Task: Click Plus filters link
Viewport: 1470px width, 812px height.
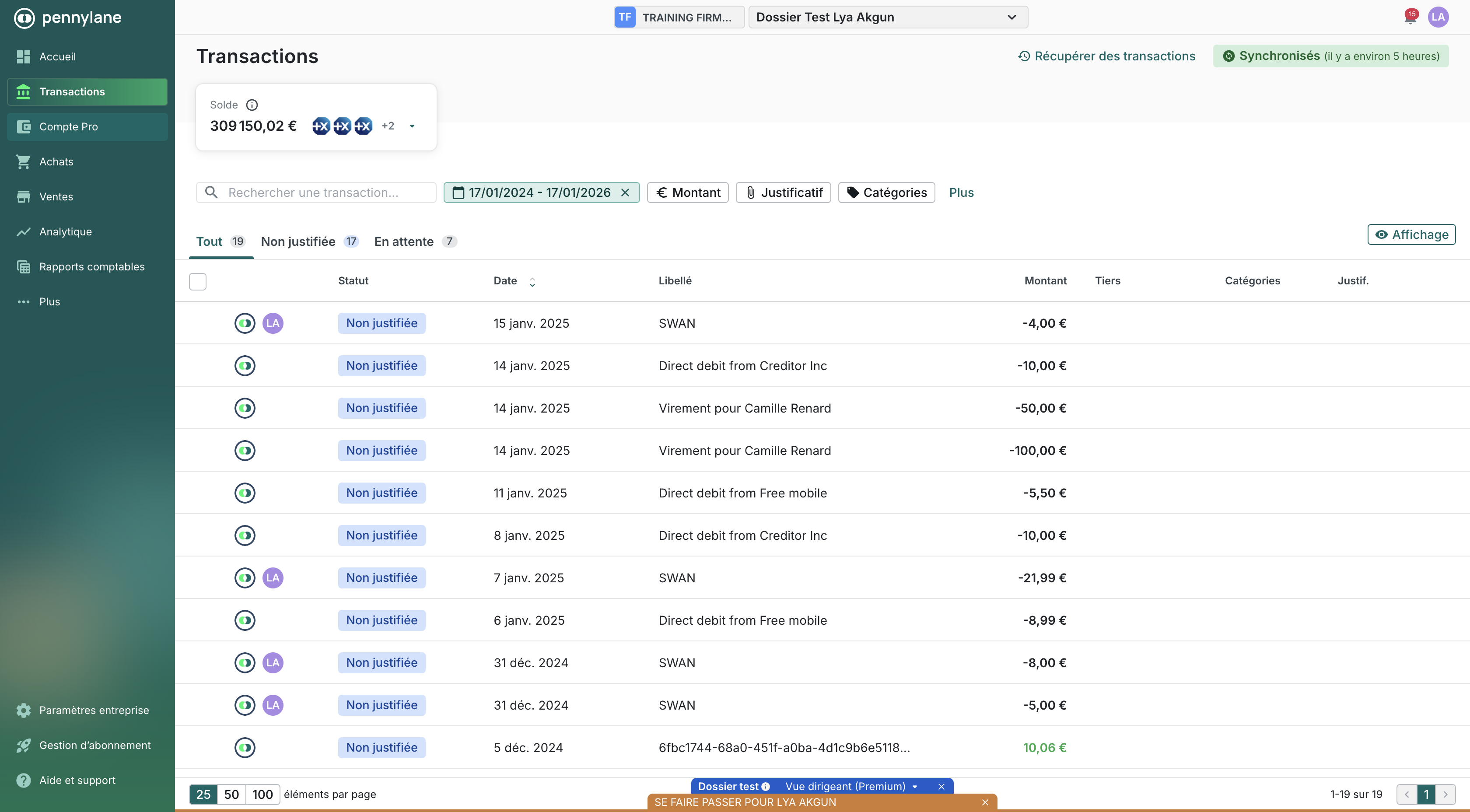Action: tap(961, 193)
